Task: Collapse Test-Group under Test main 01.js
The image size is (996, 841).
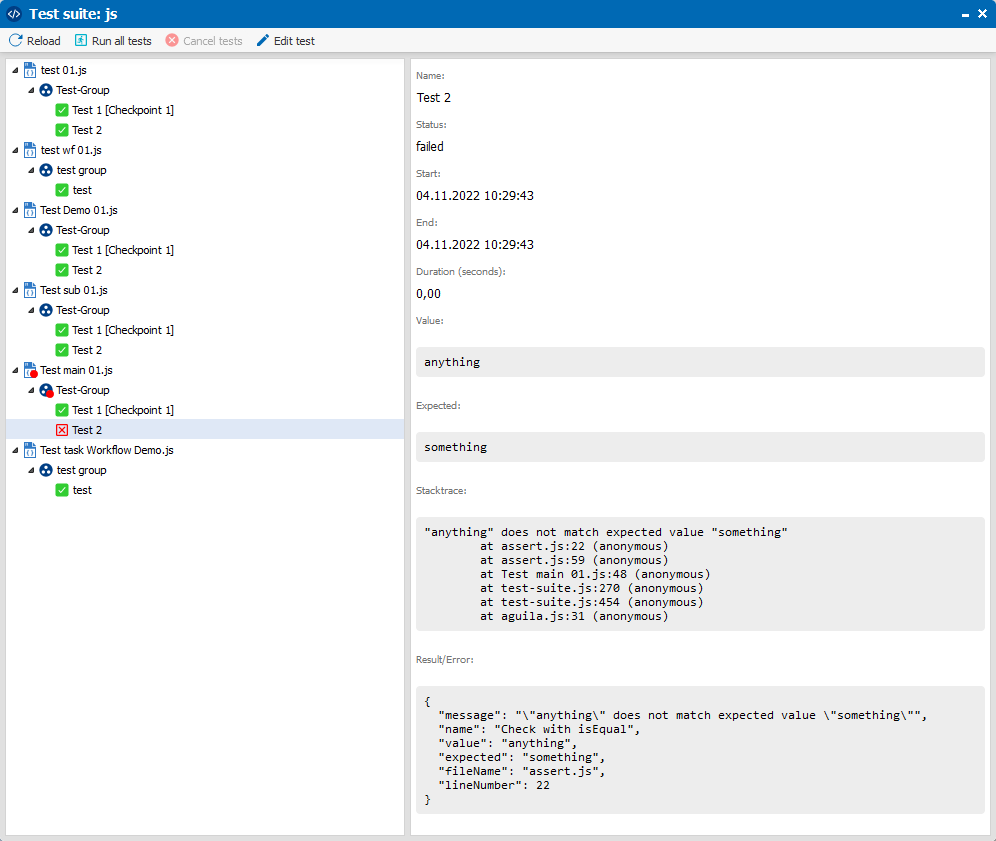Action: point(31,390)
